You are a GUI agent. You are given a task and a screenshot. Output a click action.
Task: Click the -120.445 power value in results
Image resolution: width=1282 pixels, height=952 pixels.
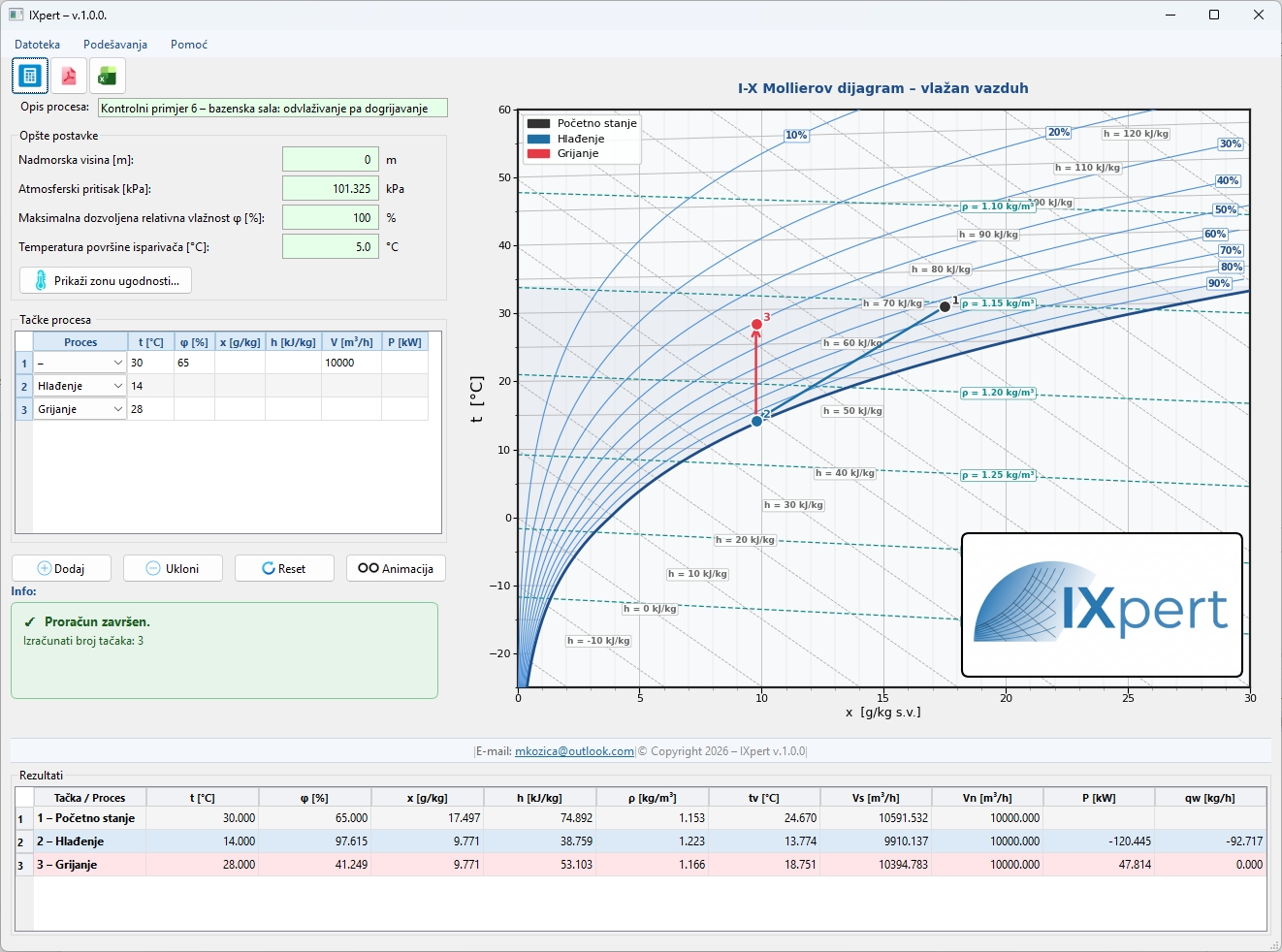click(1099, 841)
